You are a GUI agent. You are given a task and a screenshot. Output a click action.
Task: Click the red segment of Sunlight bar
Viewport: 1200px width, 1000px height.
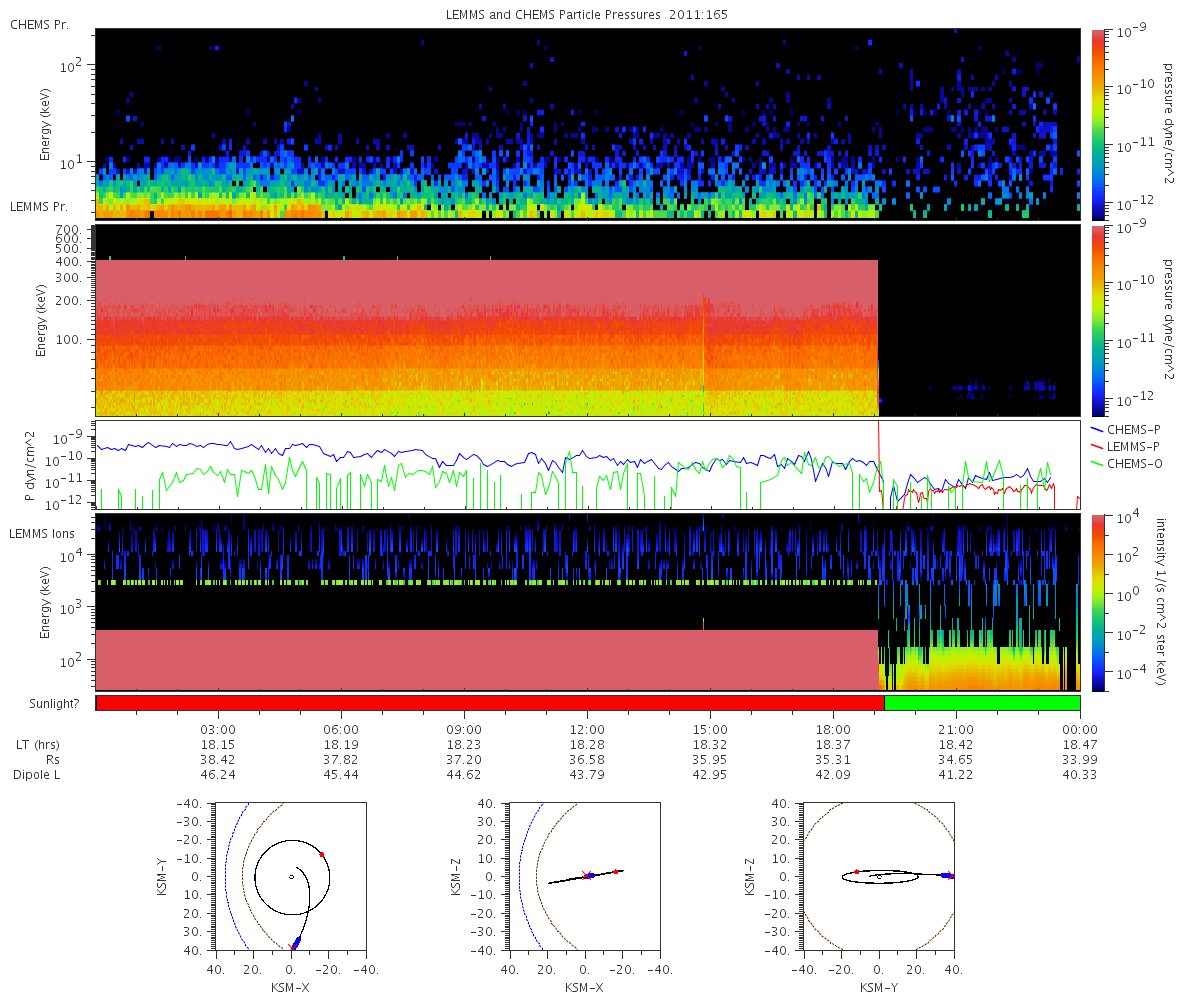490,703
